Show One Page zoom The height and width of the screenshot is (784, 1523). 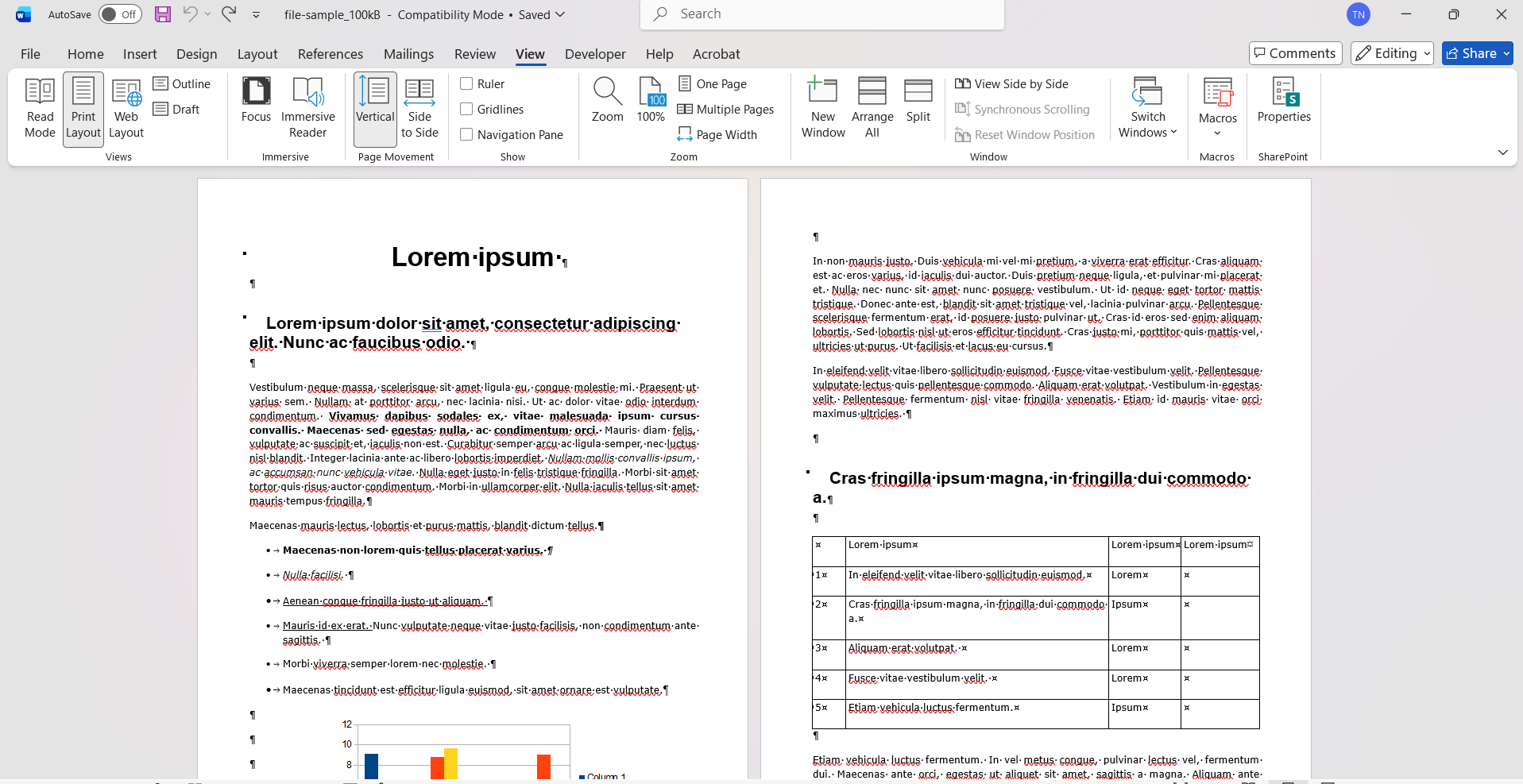713,83
